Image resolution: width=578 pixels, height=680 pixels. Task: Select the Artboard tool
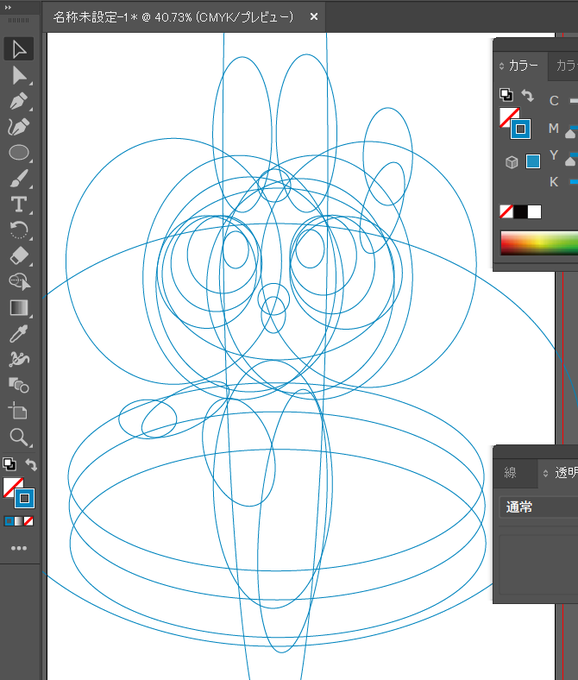coord(19,411)
